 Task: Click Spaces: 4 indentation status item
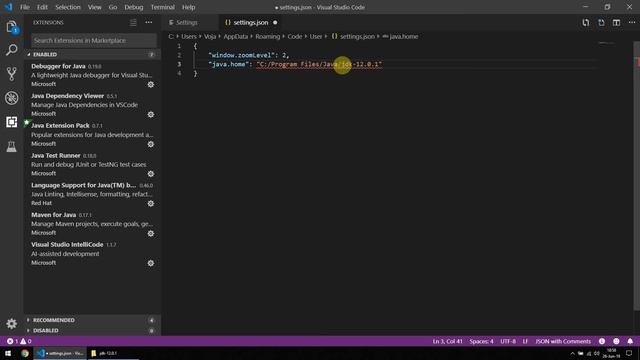tap(481, 341)
